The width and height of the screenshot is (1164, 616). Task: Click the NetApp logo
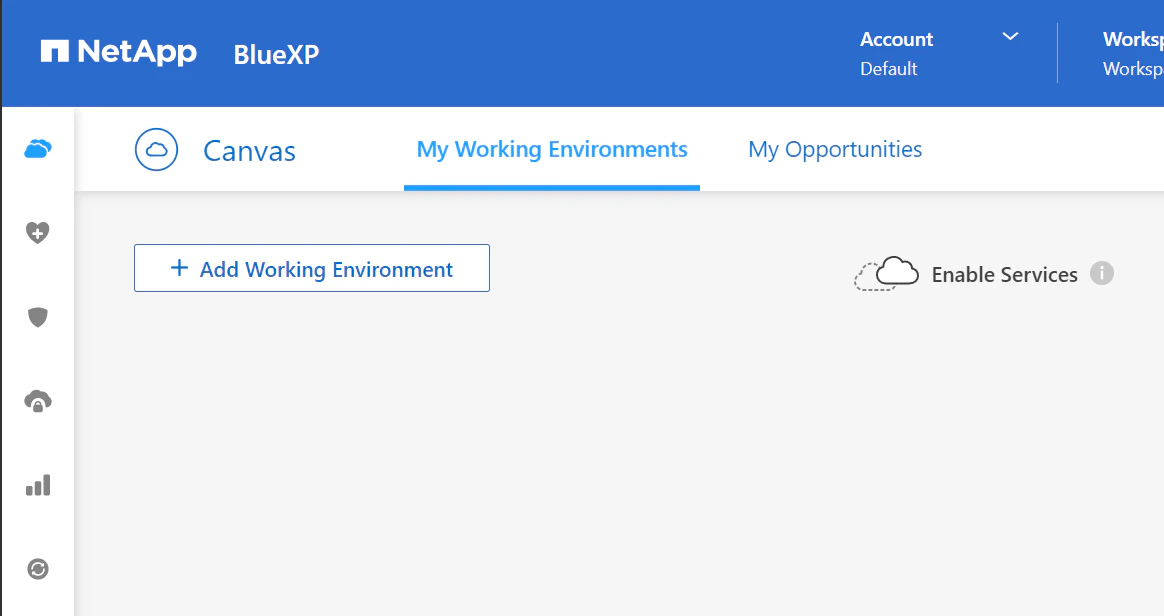pos(119,52)
